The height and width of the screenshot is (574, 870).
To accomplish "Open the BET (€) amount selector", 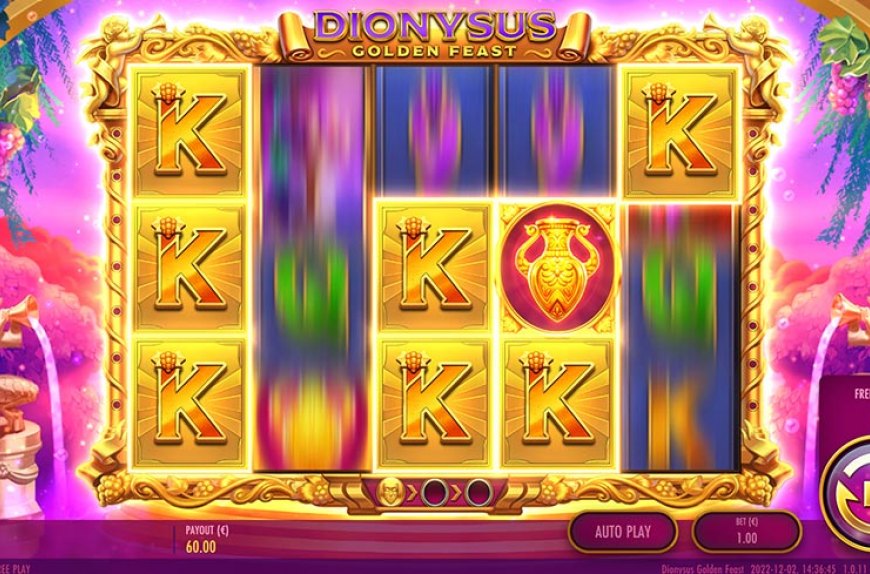I will coord(747,532).
